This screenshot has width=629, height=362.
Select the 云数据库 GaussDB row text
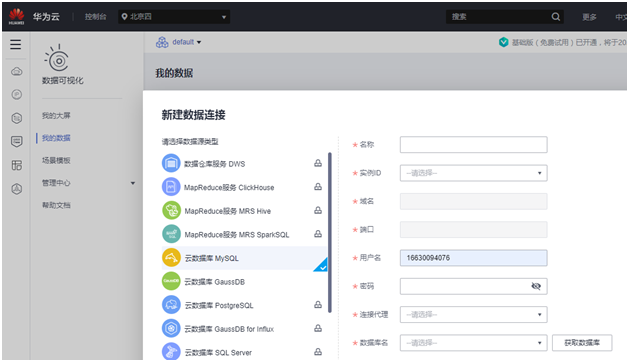(x=215, y=282)
